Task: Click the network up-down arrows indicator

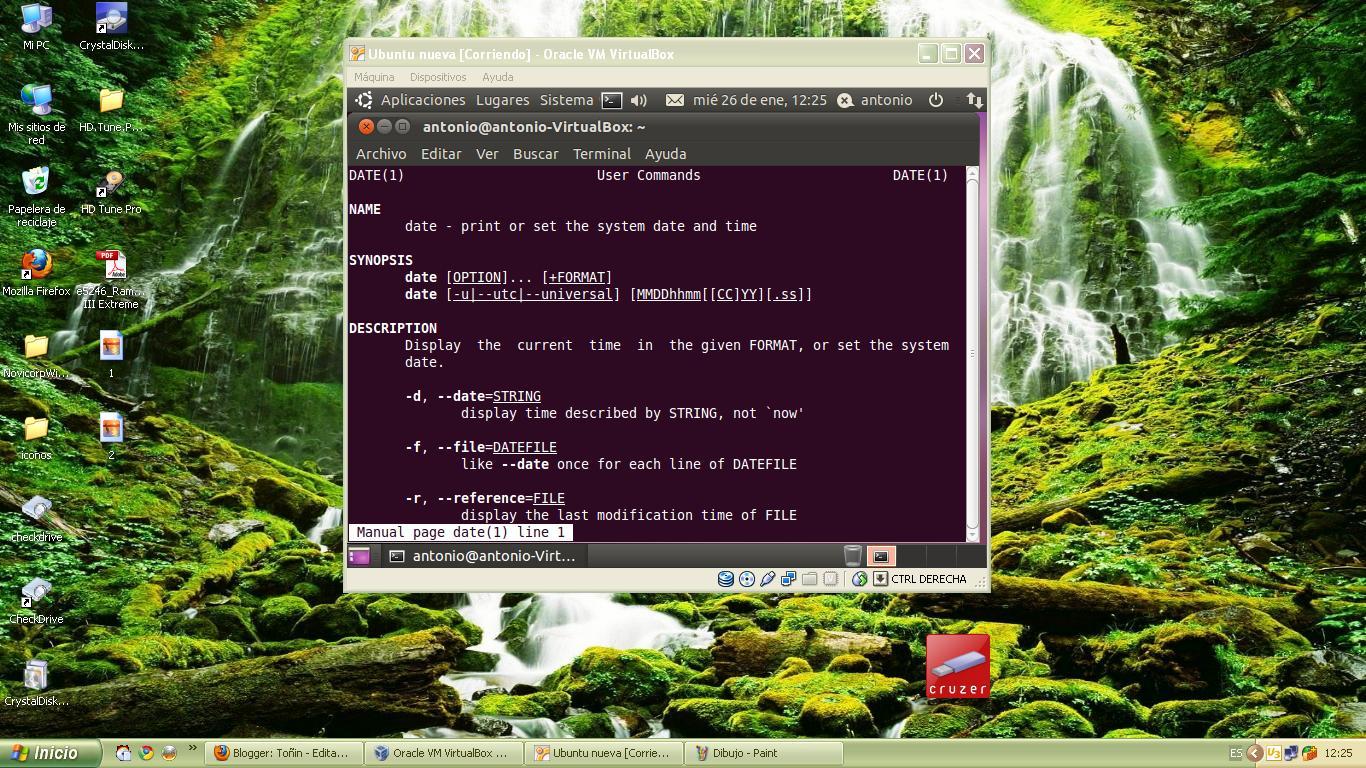Action: click(974, 100)
